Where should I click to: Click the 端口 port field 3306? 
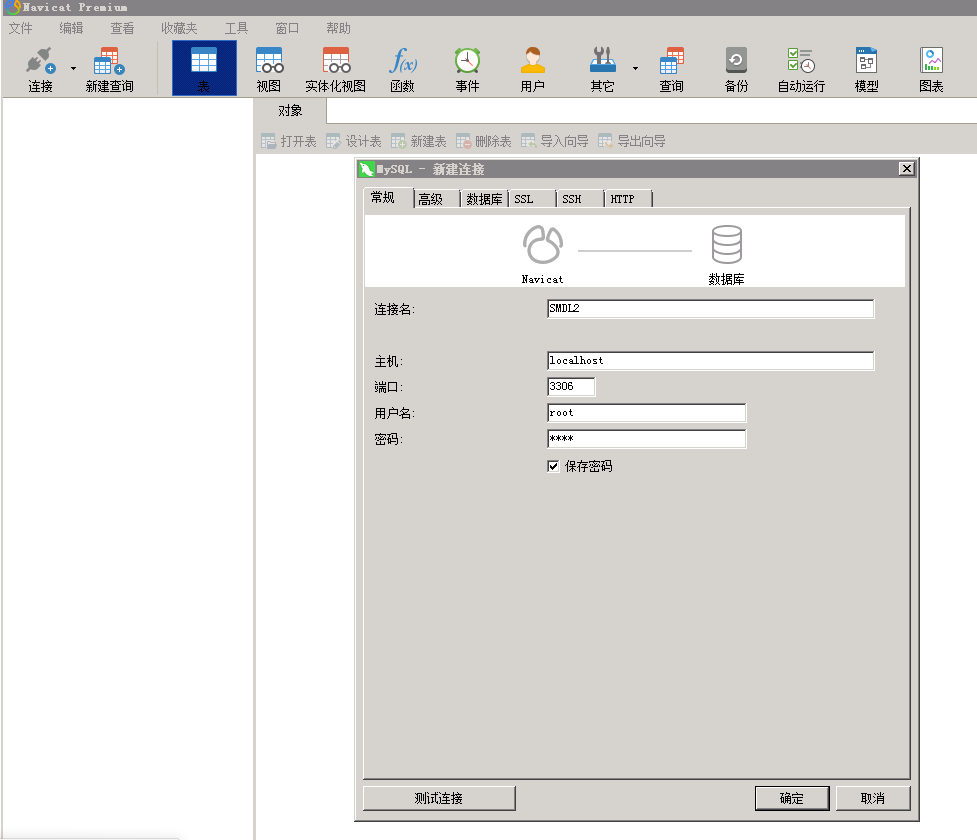click(x=571, y=386)
